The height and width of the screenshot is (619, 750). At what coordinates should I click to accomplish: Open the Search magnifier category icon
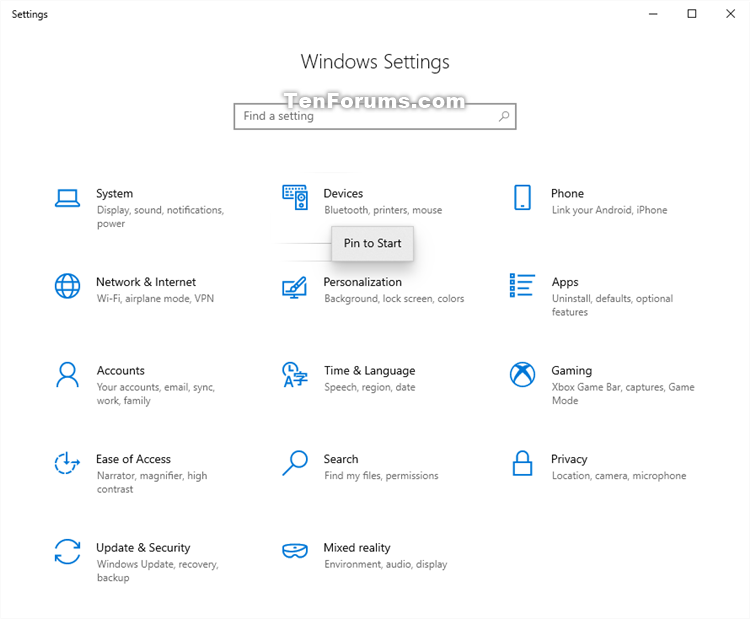click(295, 463)
